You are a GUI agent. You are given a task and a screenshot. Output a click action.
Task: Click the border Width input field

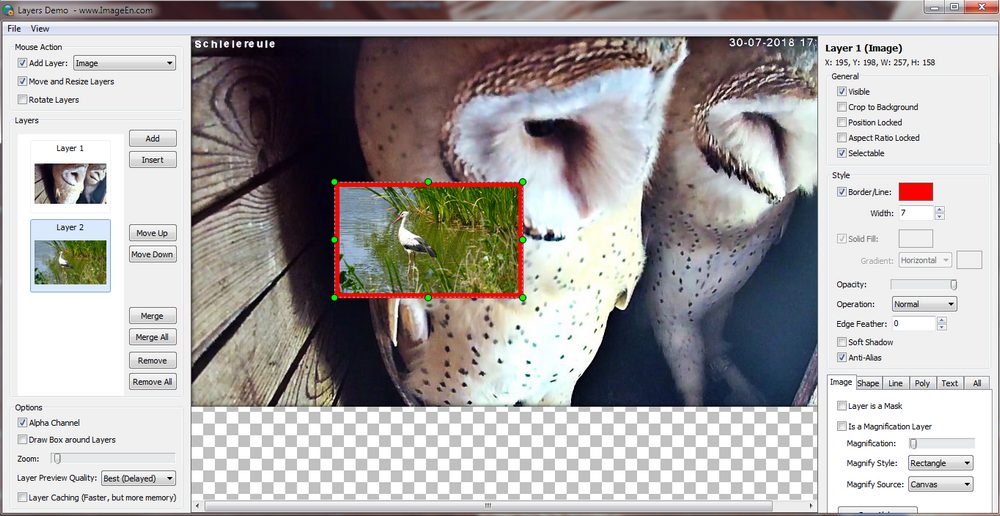coord(917,213)
